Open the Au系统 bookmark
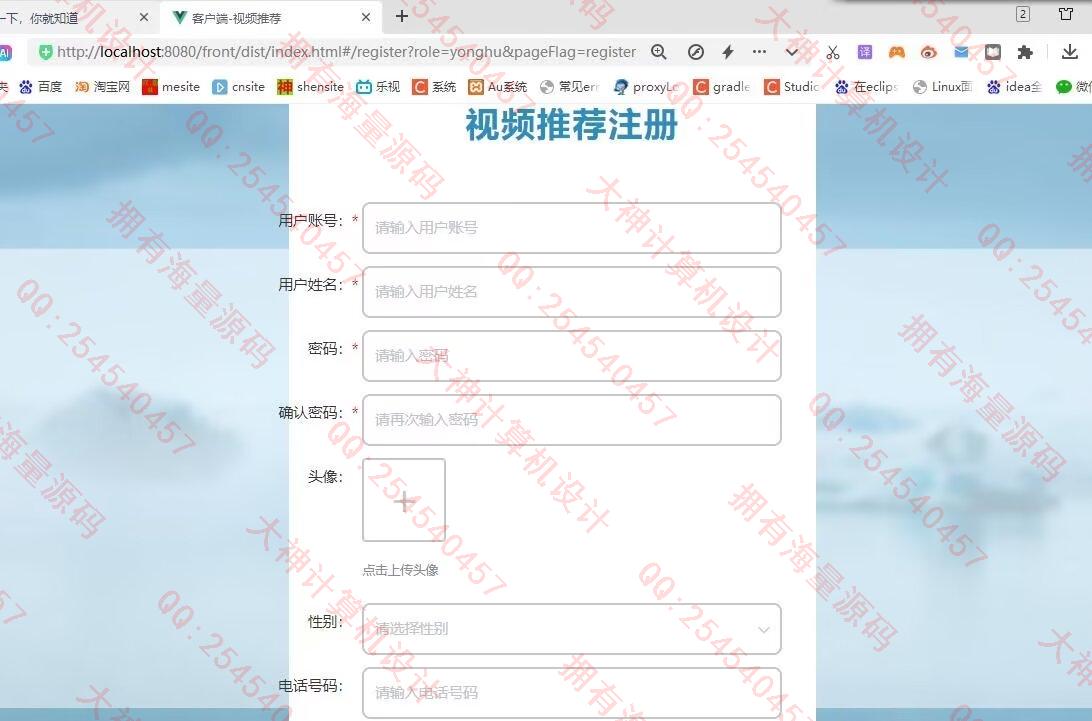Screen dimensions: 1092x721 coord(498,86)
